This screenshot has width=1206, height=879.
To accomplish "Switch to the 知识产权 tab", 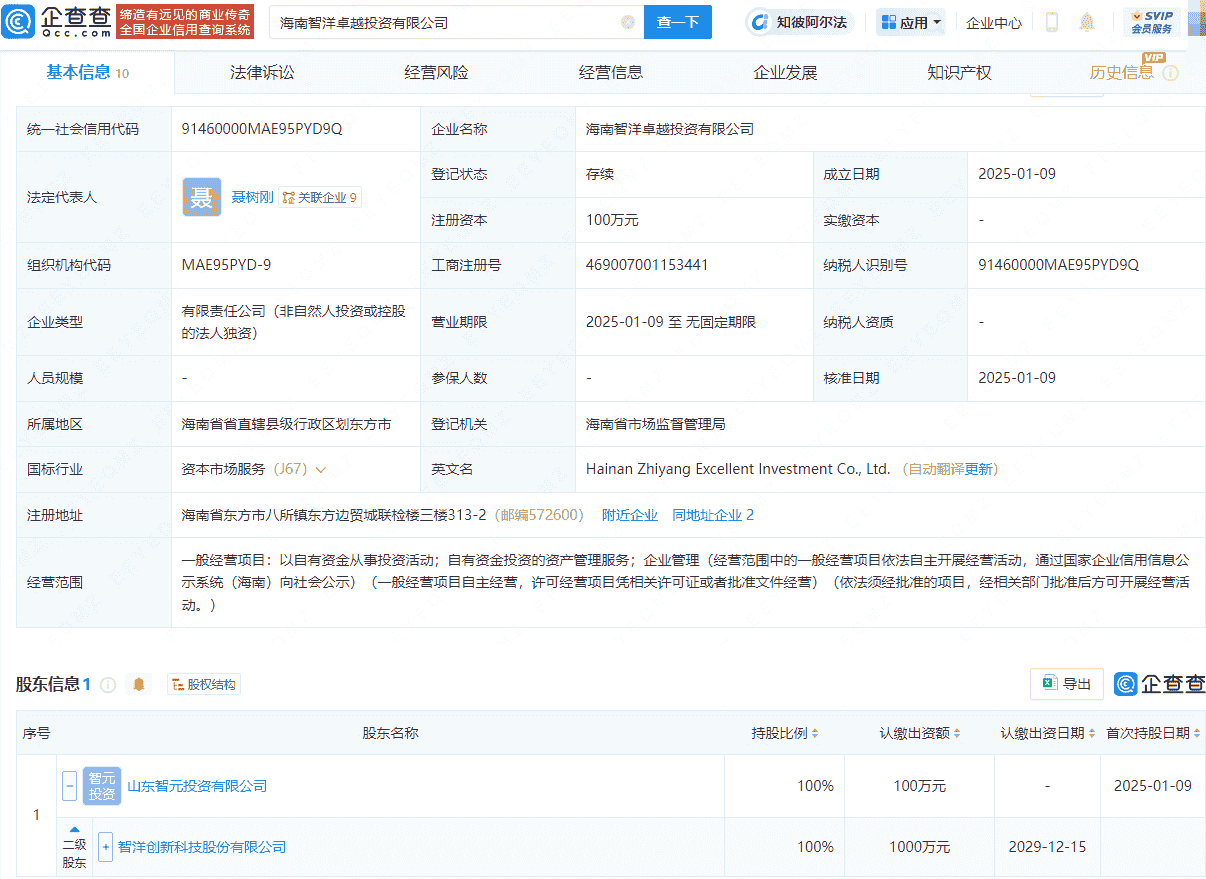I will click(x=958, y=71).
